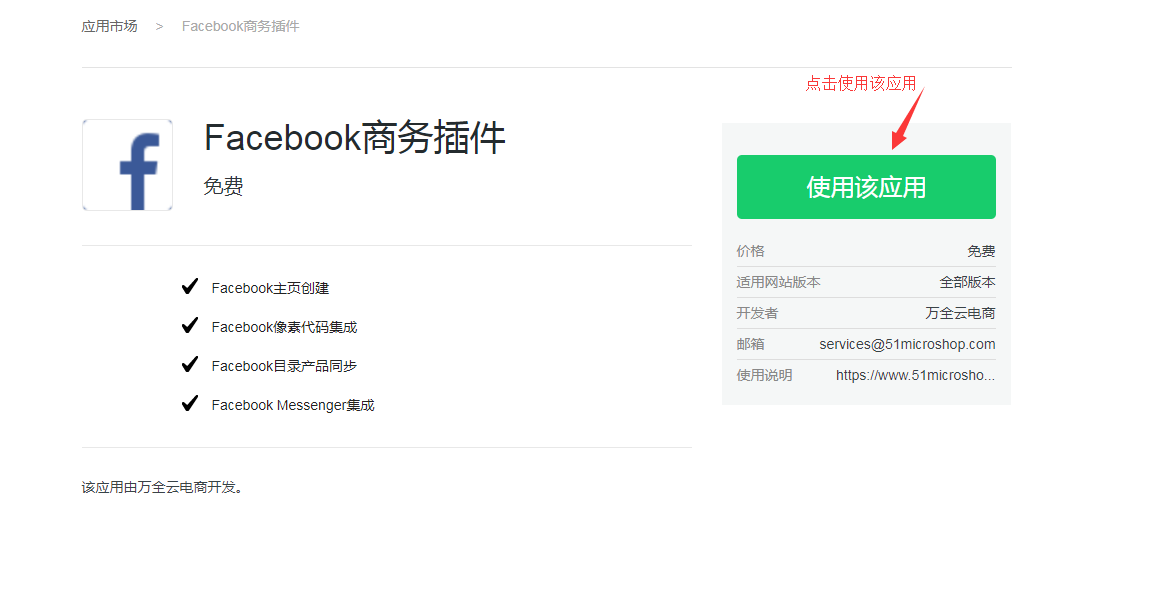Click the 全部版本 value

click(x=967, y=282)
